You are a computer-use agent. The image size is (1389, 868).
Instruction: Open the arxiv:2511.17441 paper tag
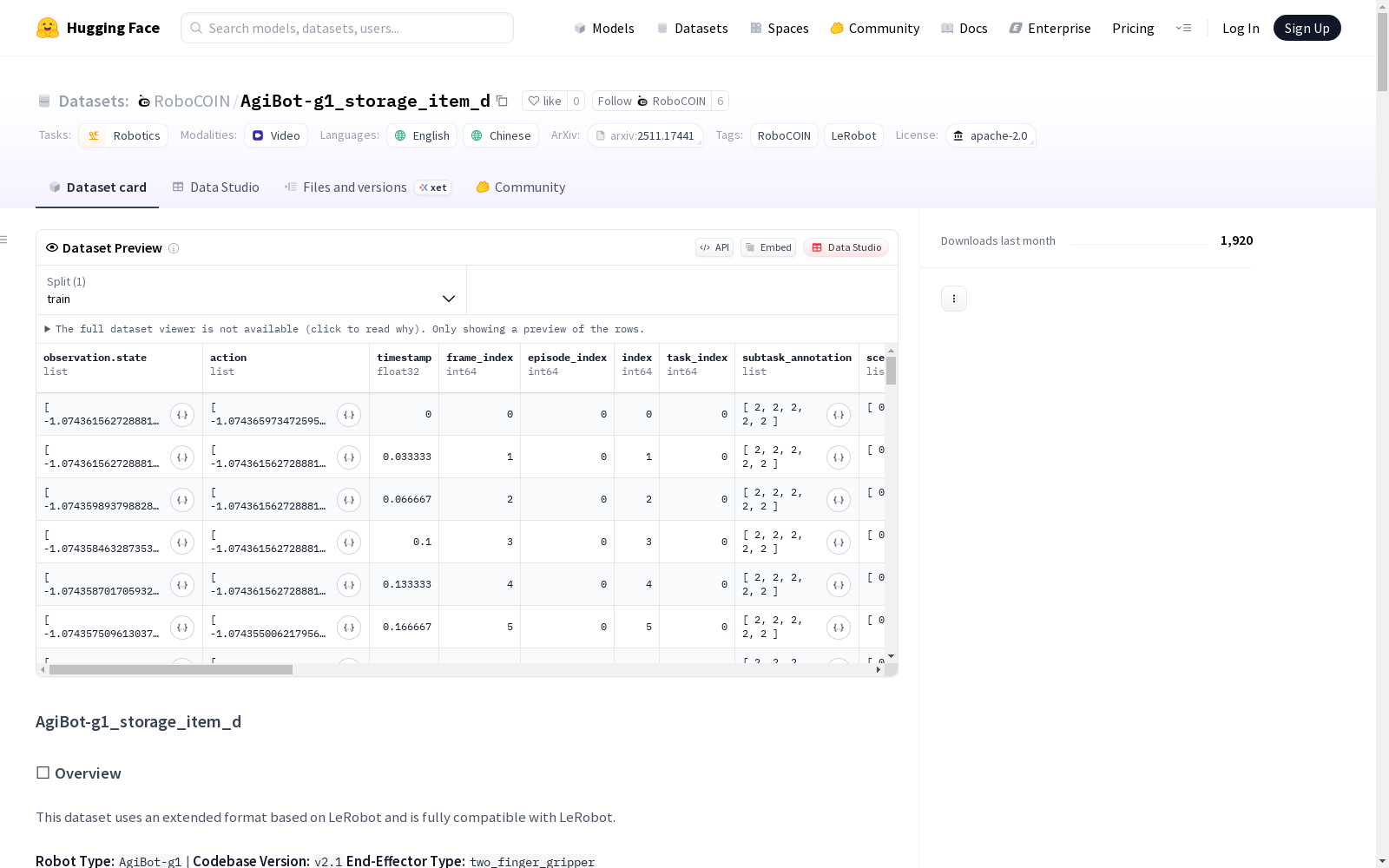[645, 135]
